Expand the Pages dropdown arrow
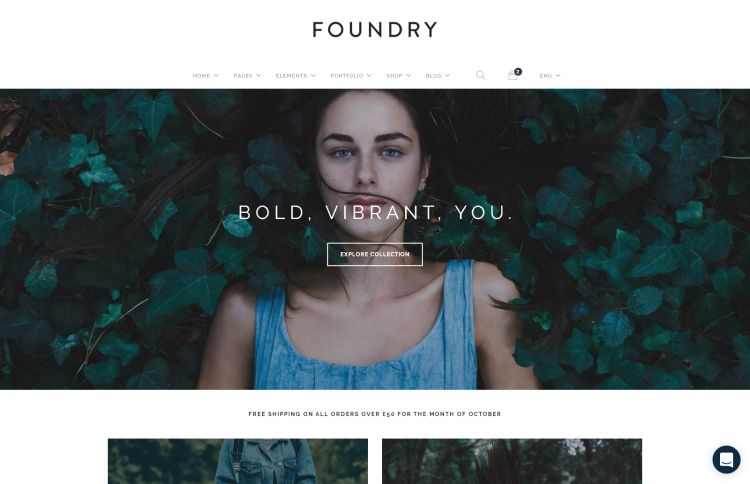This screenshot has width=750, height=484. click(258, 76)
